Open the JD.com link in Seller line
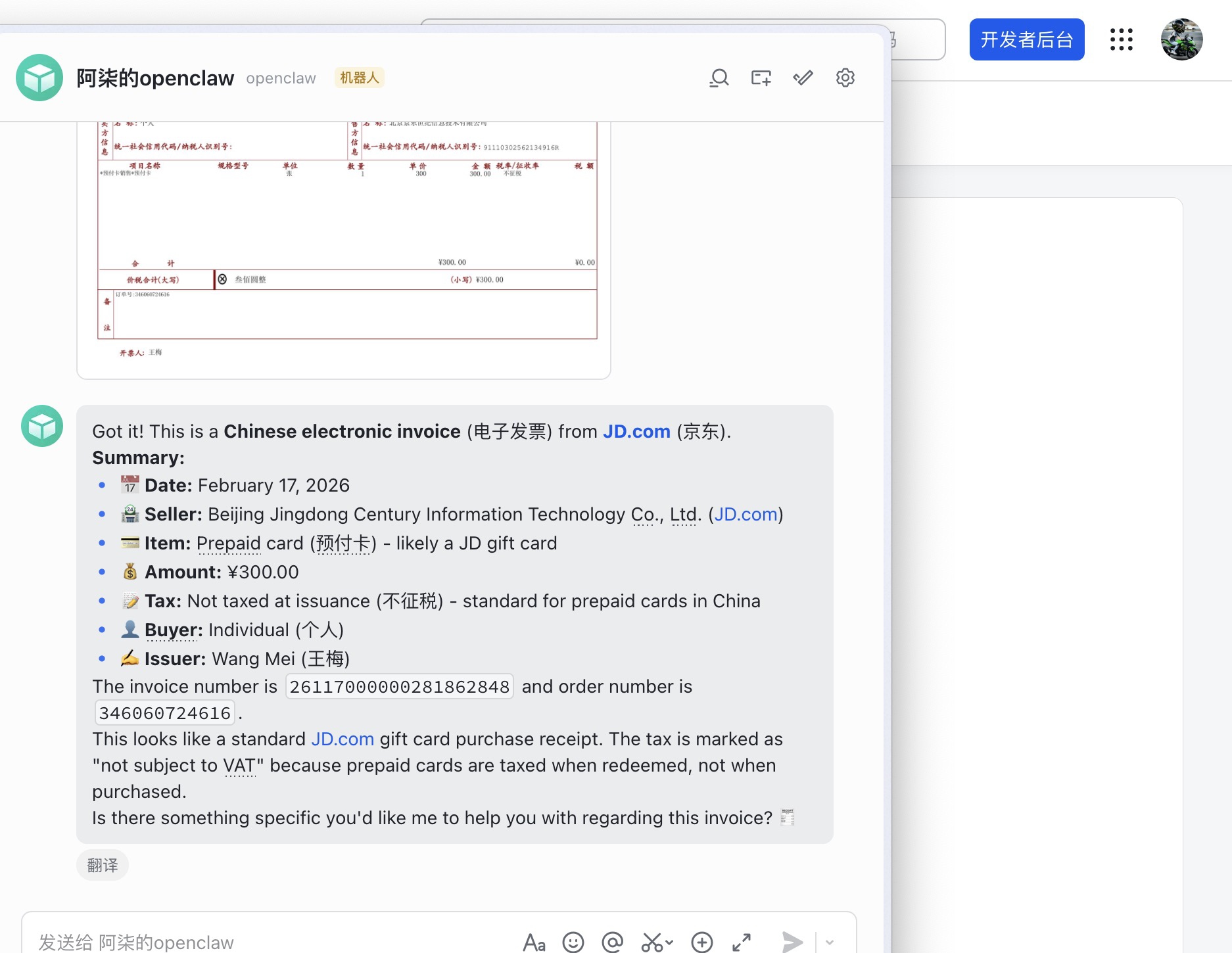This screenshot has height=953, width=1232. pos(746,514)
